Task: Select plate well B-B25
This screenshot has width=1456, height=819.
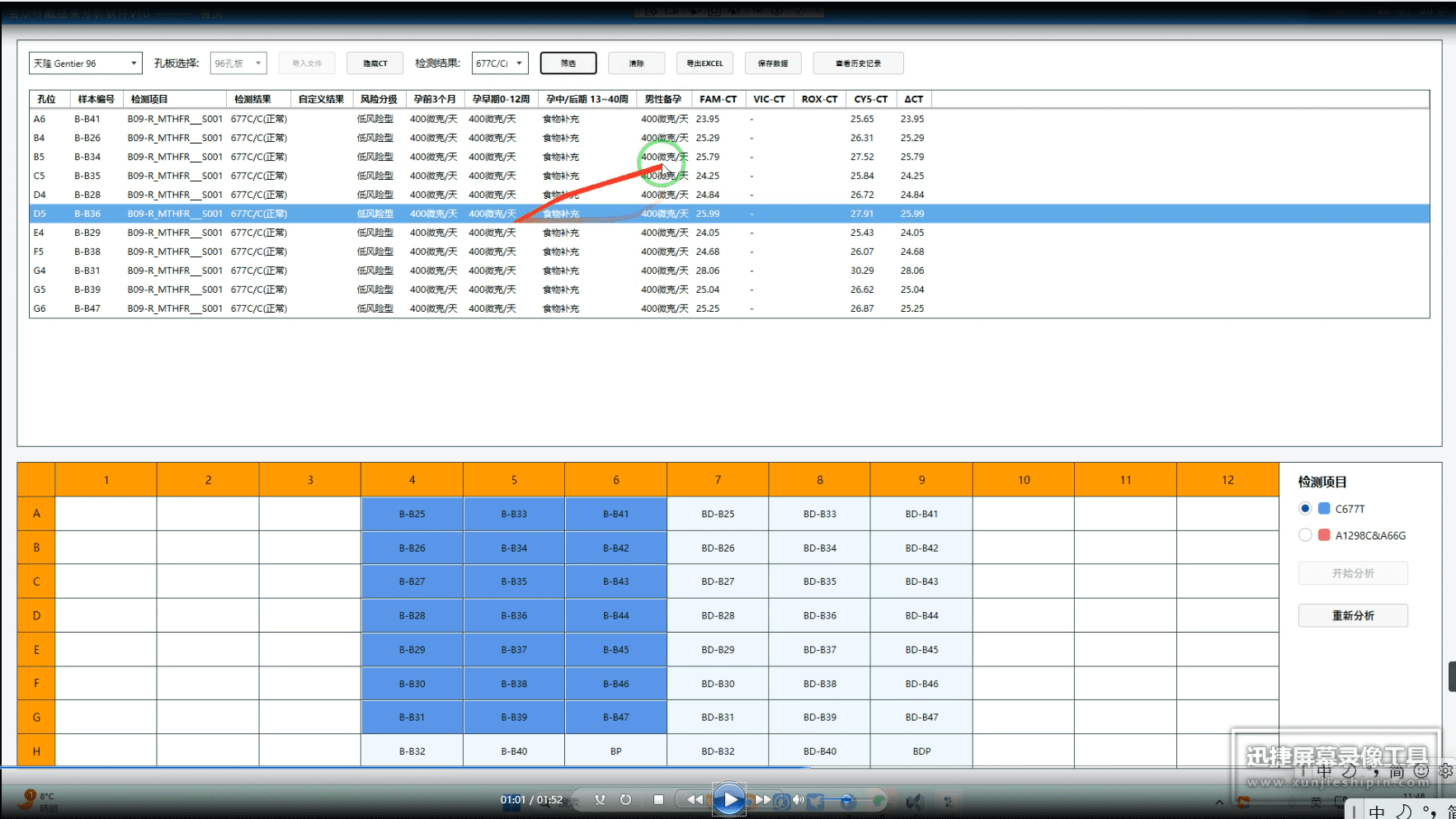Action: pyautogui.click(x=412, y=514)
